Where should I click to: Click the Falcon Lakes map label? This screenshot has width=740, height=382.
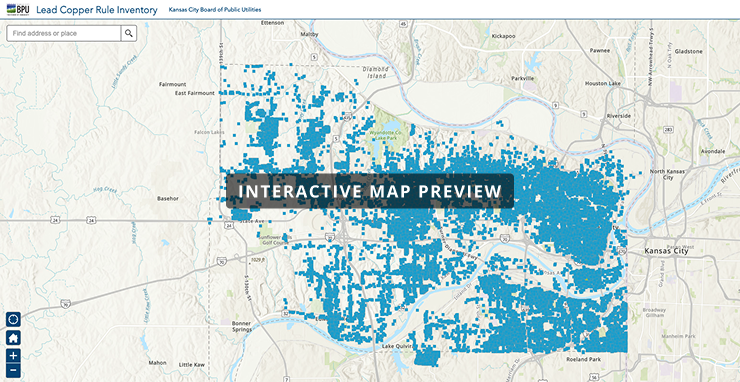click(x=210, y=132)
